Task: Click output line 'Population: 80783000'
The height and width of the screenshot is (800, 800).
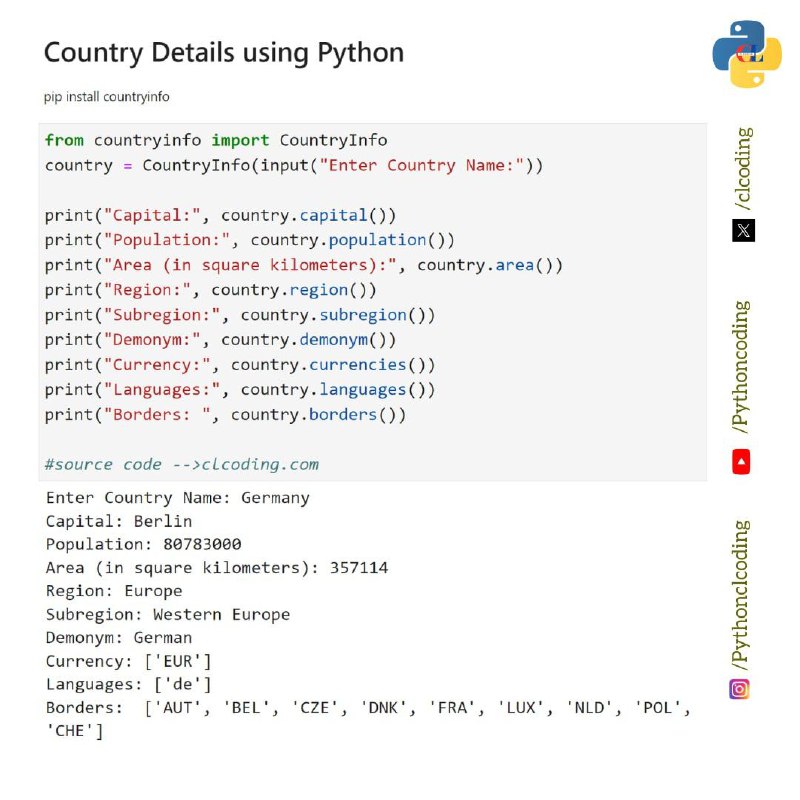Action: 143,544
